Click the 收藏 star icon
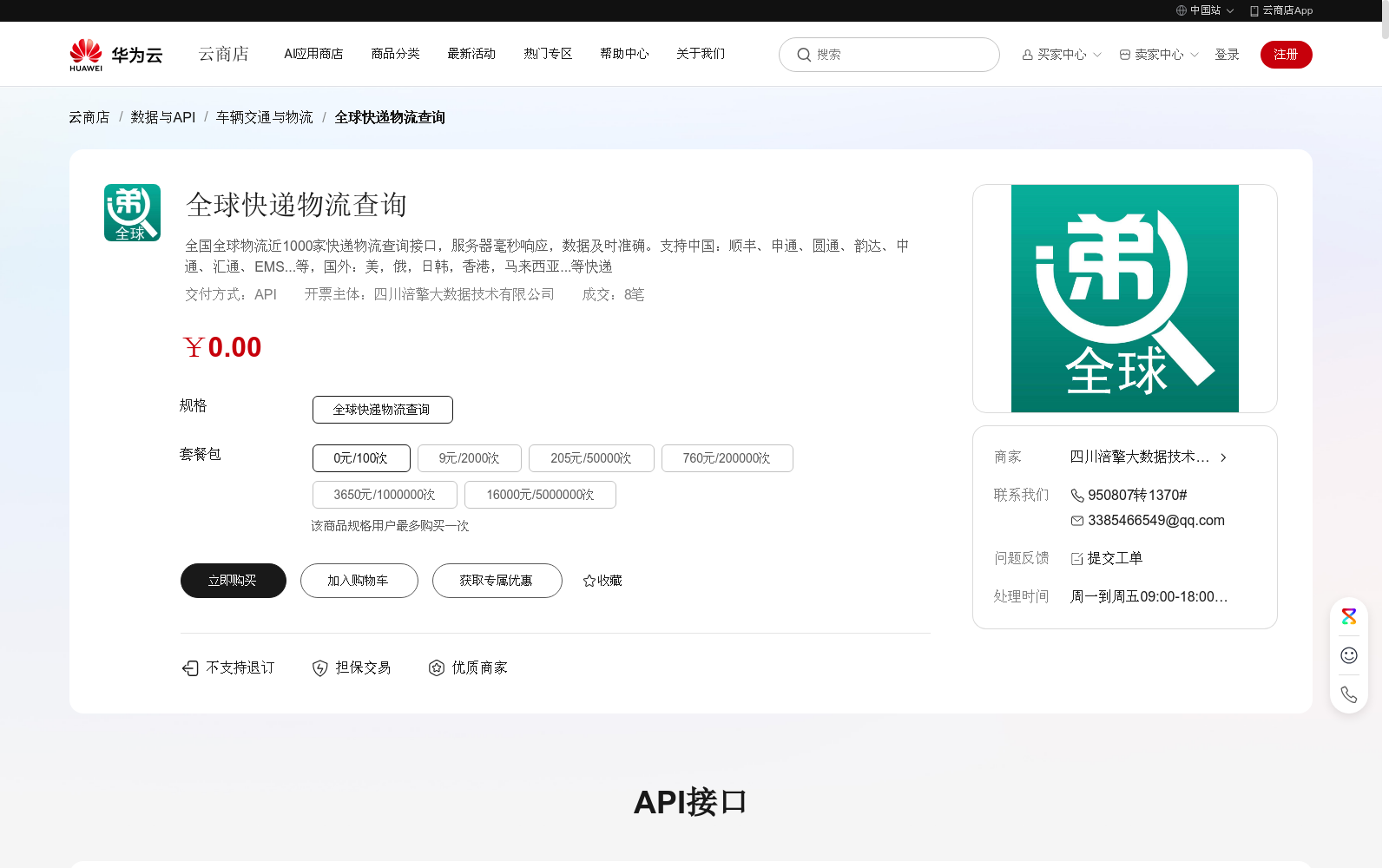The image size is (1389, 868). point(589,581)
